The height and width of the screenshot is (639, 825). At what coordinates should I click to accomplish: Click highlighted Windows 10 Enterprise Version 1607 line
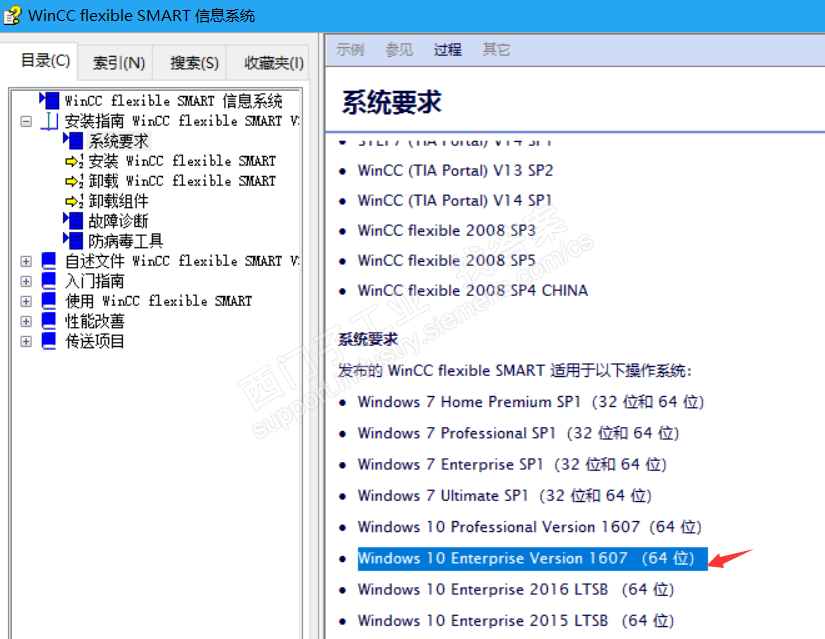click(532, 558)
